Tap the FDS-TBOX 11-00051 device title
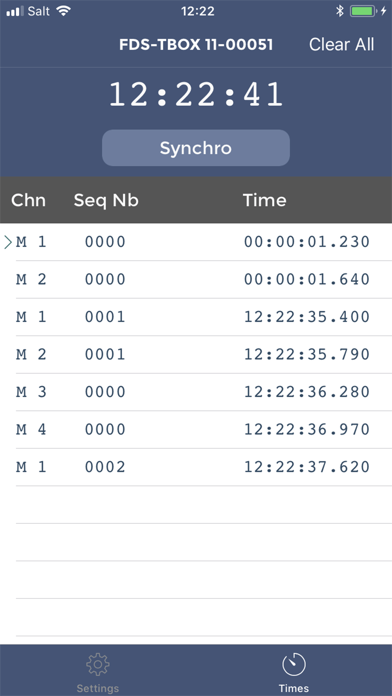The image size is (392, 696). point(196,44)
